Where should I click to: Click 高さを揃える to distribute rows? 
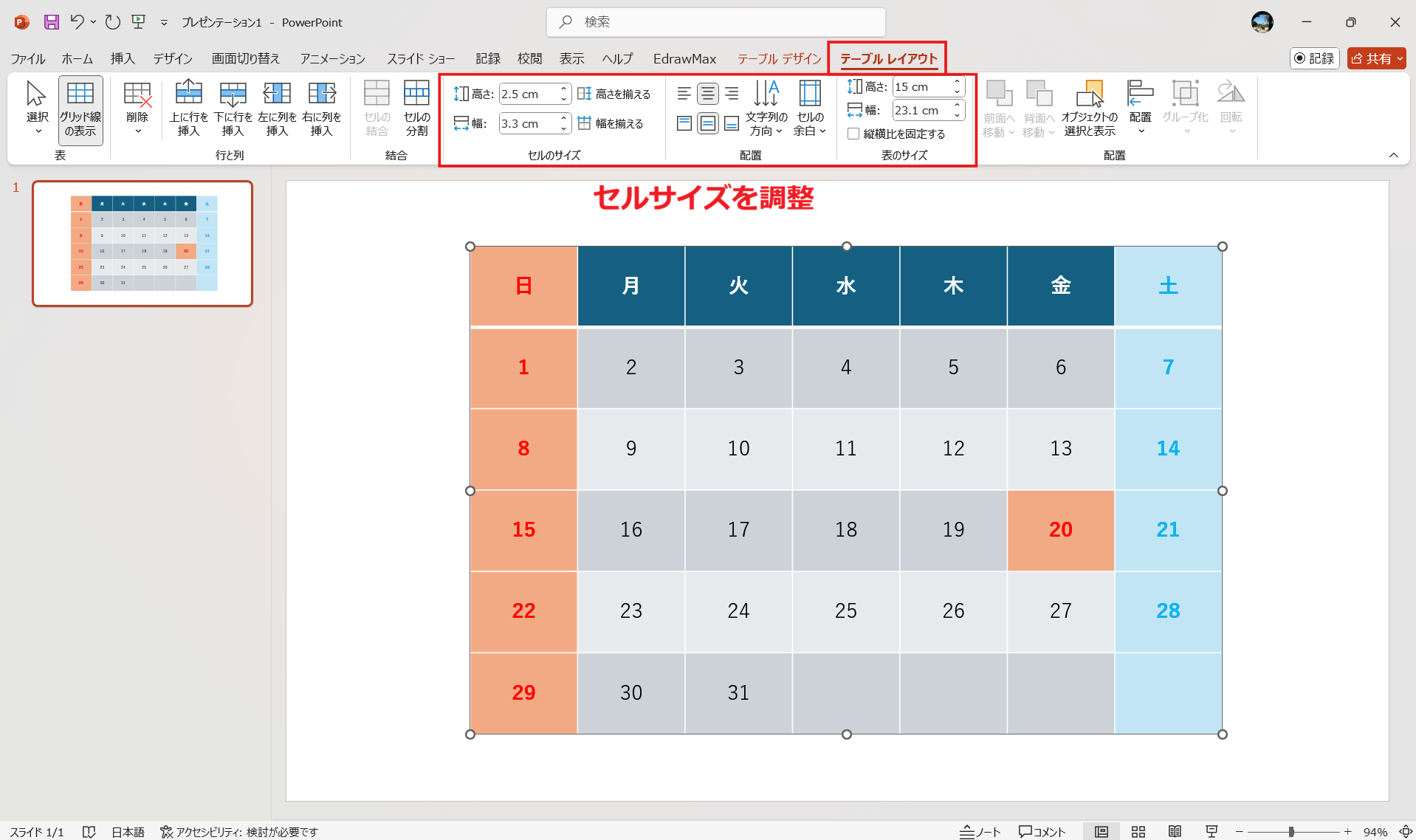point(615,93)
